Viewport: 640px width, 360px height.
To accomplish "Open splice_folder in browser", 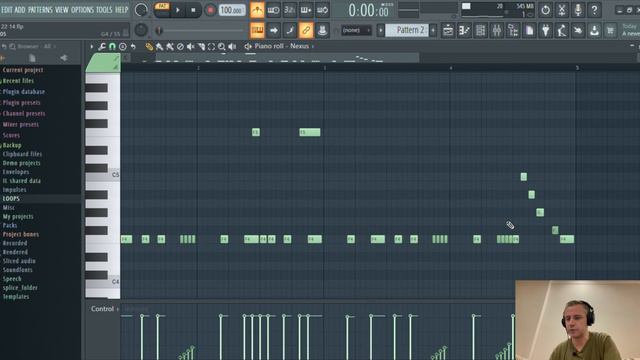I will (x=20, y=288).
